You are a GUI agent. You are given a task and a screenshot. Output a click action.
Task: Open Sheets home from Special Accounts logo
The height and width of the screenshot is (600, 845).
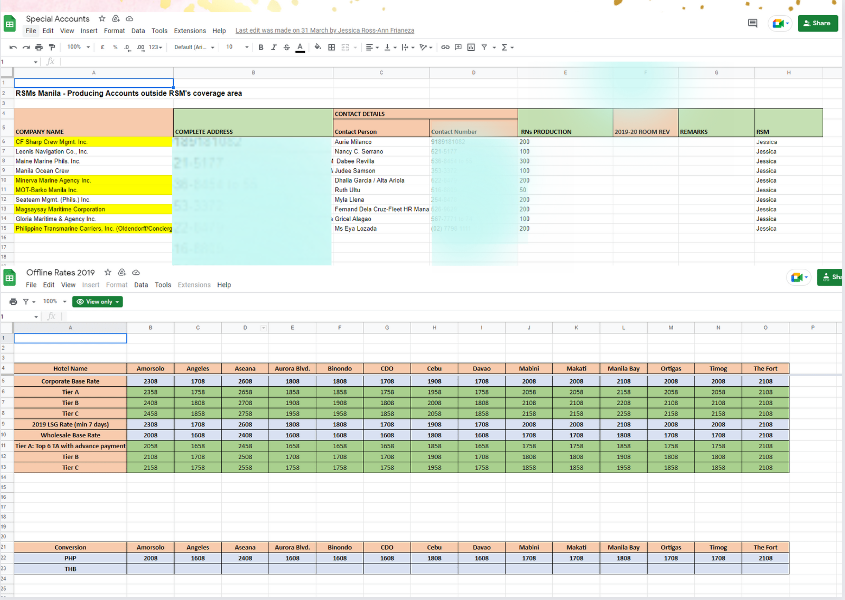click(x=10, y=24)
